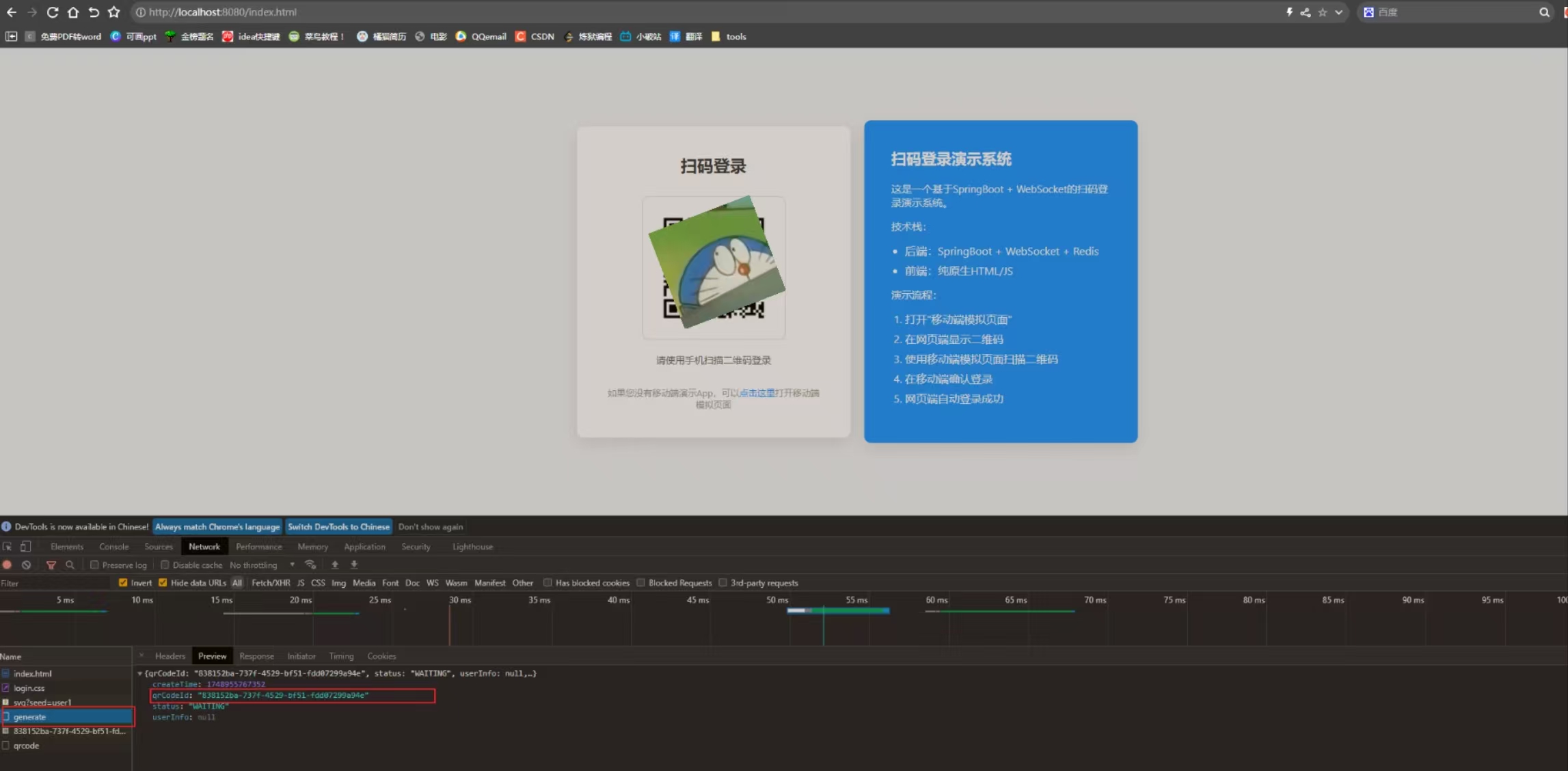Viewport: 1568px width, 771px height.
Task: Open the 可画ppt bookmark
Action: tap(134, 36)
